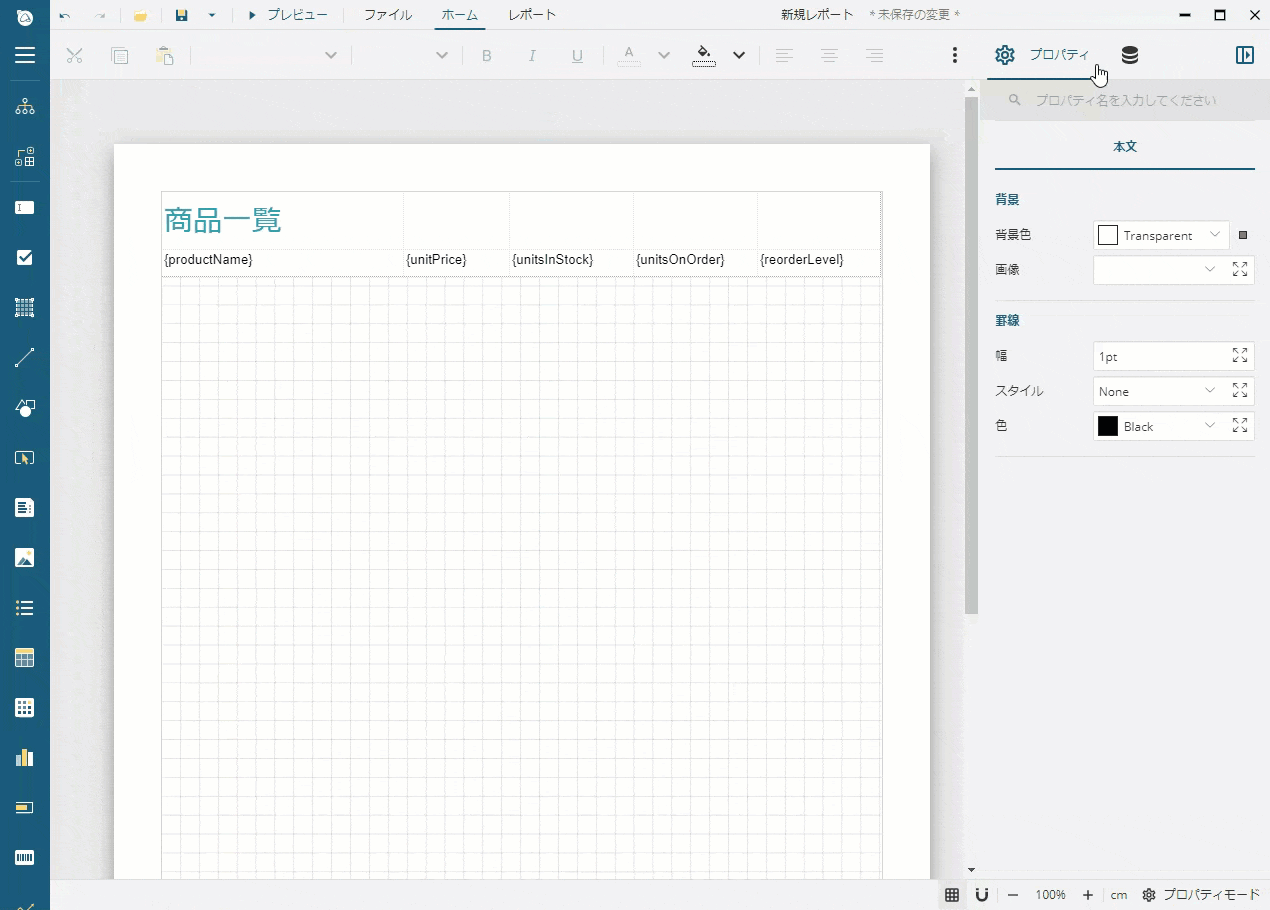Viewport: 1270px width, 910px height.
Task: Open the border style None dropdown
Action: pyautogui.click(x=1157, y=391)
